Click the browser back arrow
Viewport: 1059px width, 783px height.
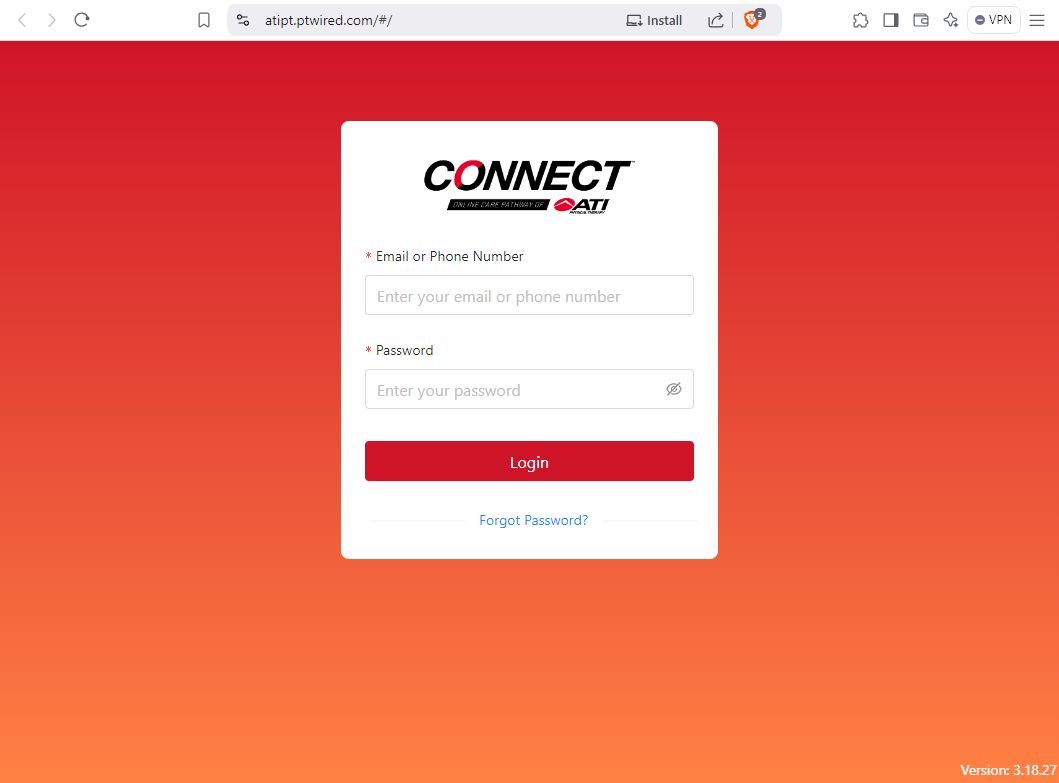point(22,20)
